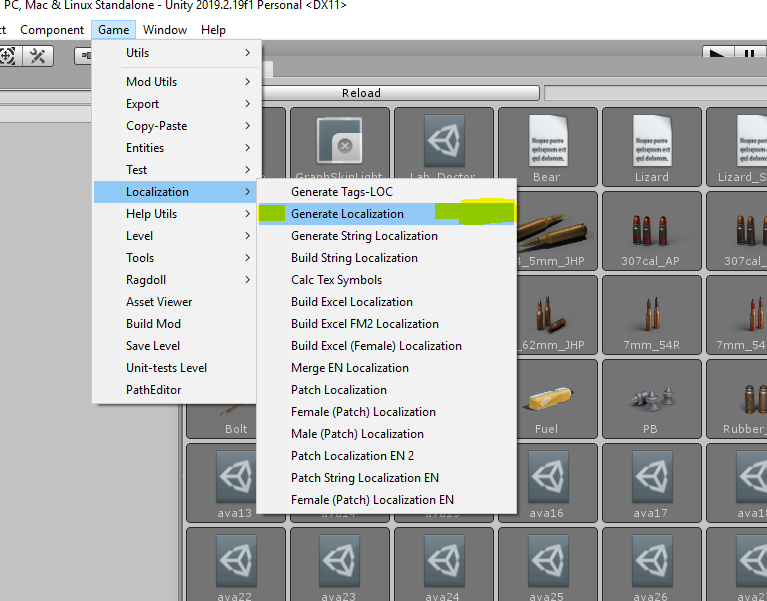Select Build Excel (Female) Localization

(x=386, y=346)
